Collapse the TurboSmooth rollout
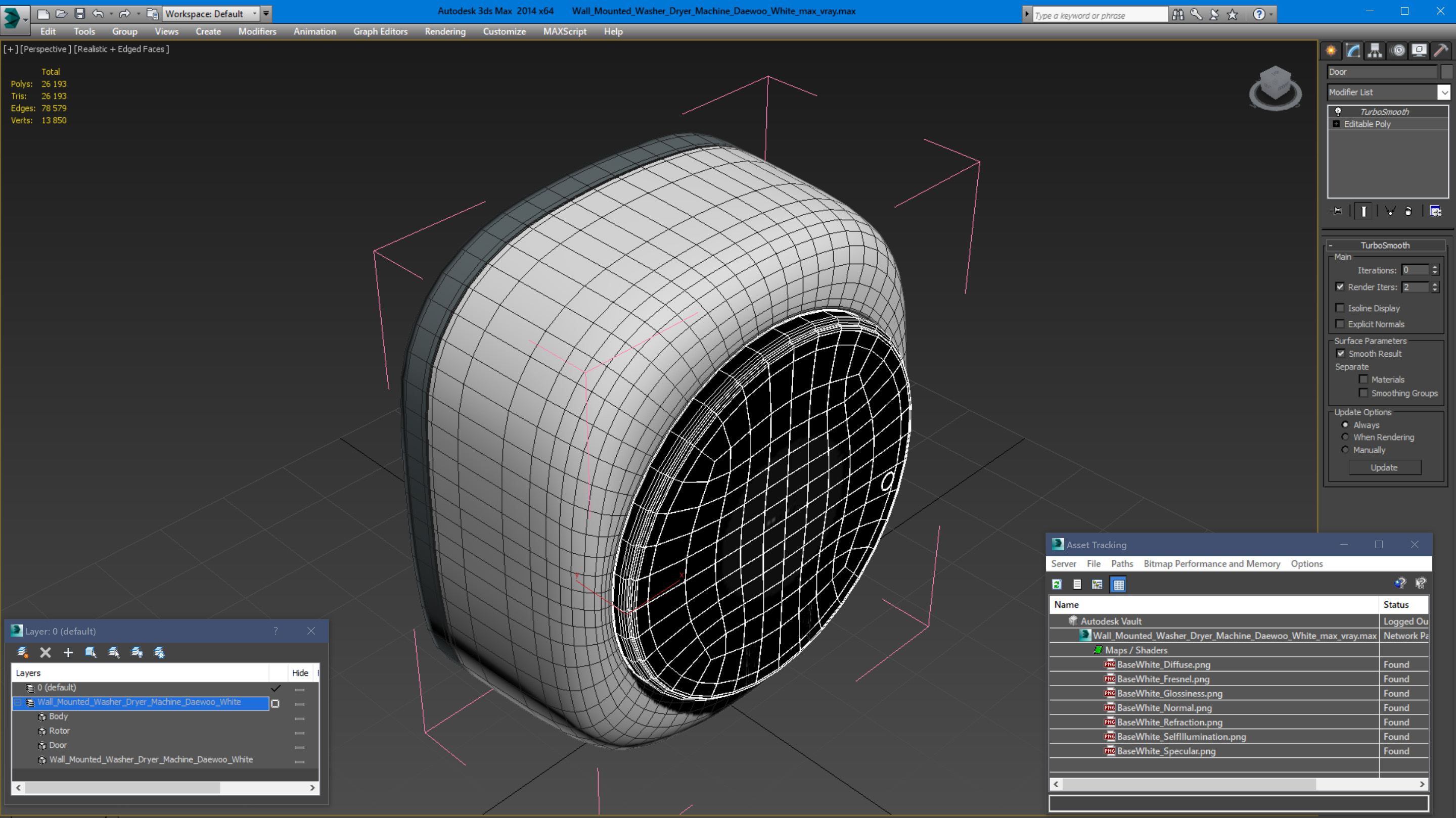 coord(1331,245)
